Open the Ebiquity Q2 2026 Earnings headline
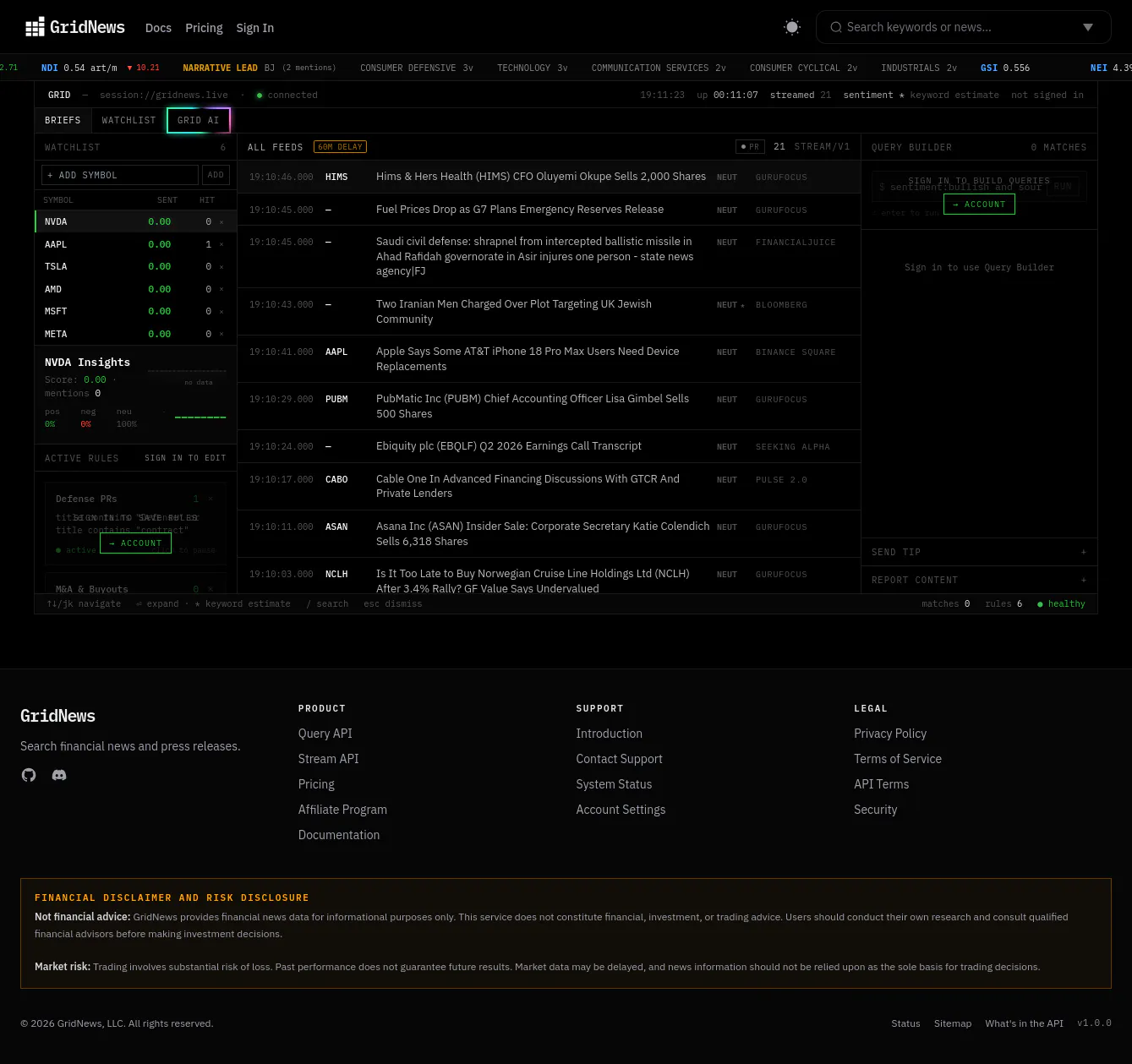 tap(509, 446)
